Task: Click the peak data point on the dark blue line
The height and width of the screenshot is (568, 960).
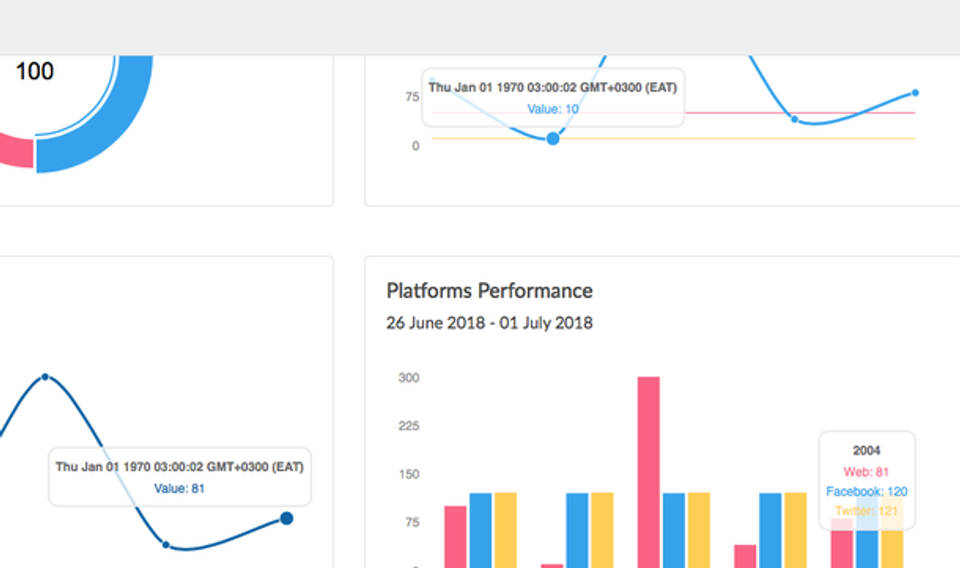Action: coord(45,377)
